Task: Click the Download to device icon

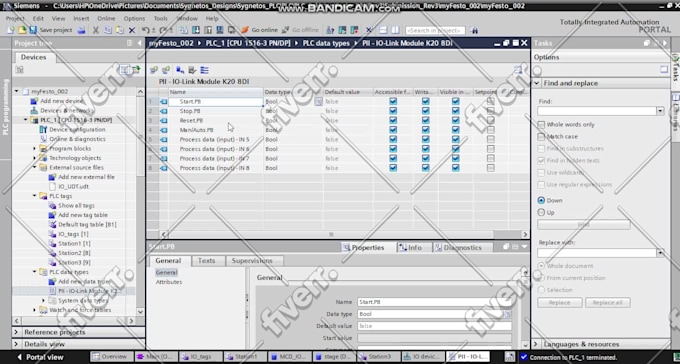Action: [x=196, y=30]
